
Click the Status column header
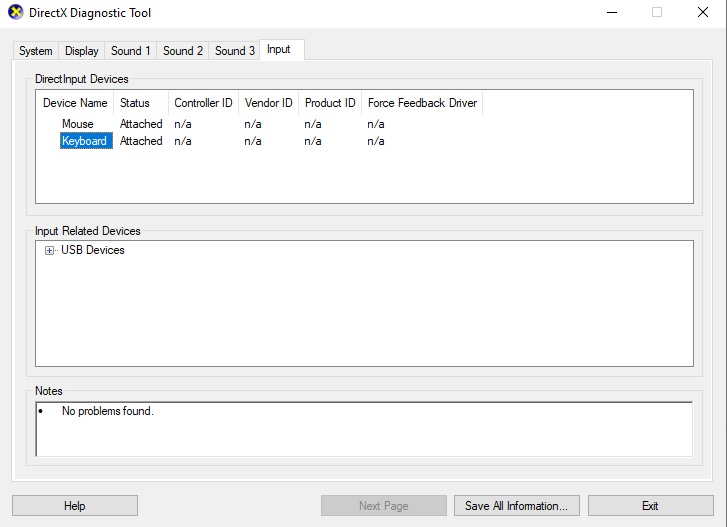click(x=141, y=103)
